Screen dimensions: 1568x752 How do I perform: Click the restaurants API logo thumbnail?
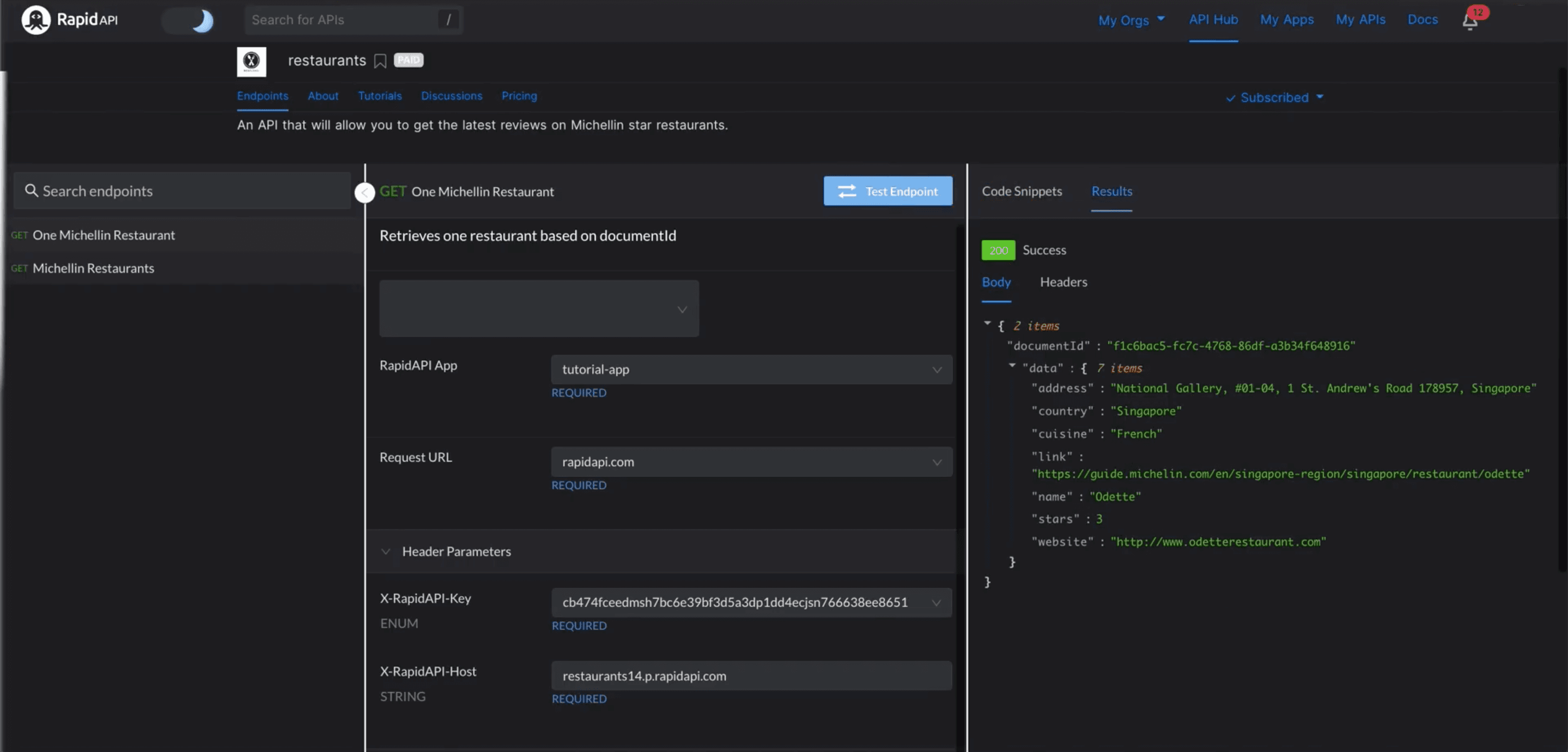[x=251, y=62]
